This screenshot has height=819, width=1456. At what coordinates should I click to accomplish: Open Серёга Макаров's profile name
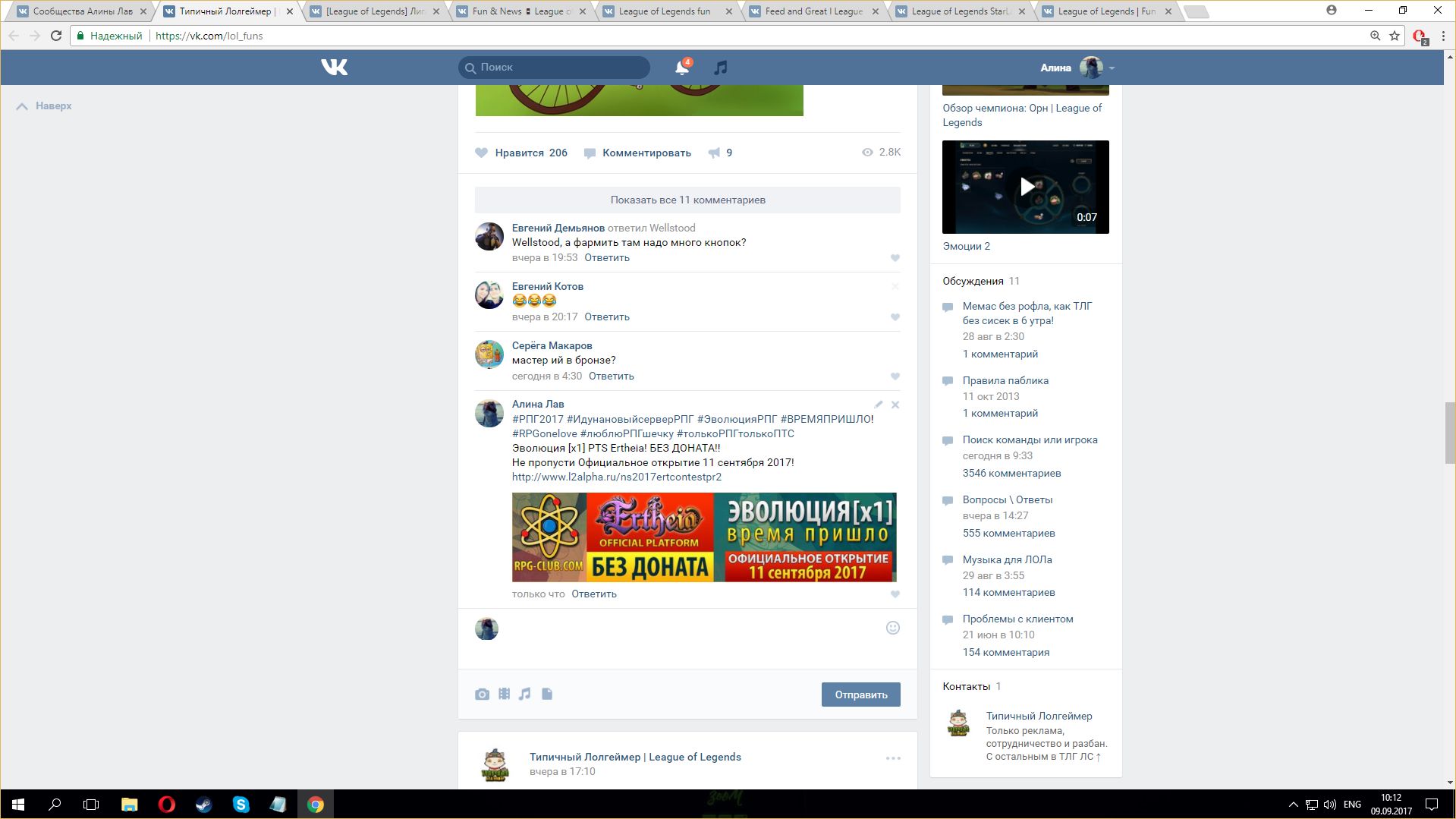[x=552, y=346]
